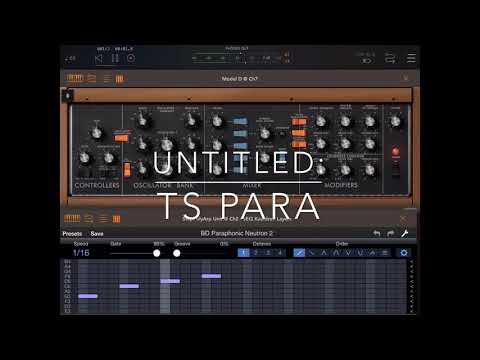This screenshot has width=480, height=360.
Task: Select the first note block in sequencer grid
Action: tap(88, 296)
